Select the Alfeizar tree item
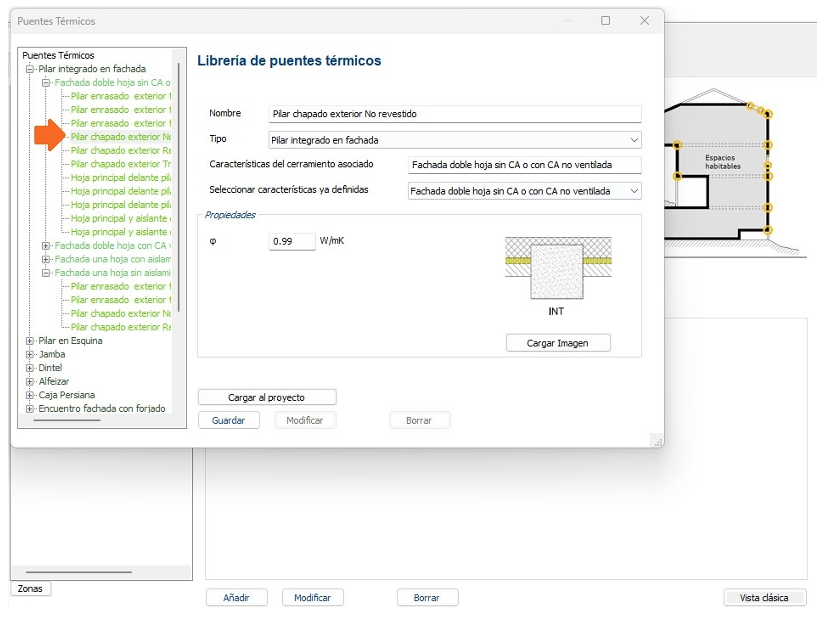 (54, 381)
